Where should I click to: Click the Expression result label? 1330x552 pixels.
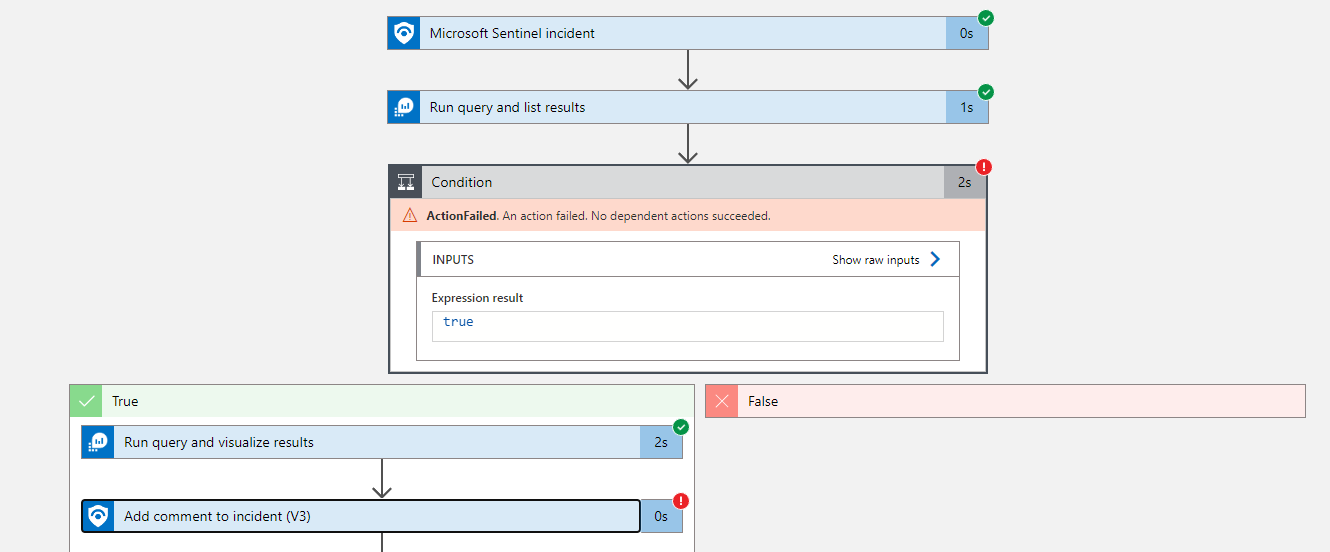(x=477, y=298)
